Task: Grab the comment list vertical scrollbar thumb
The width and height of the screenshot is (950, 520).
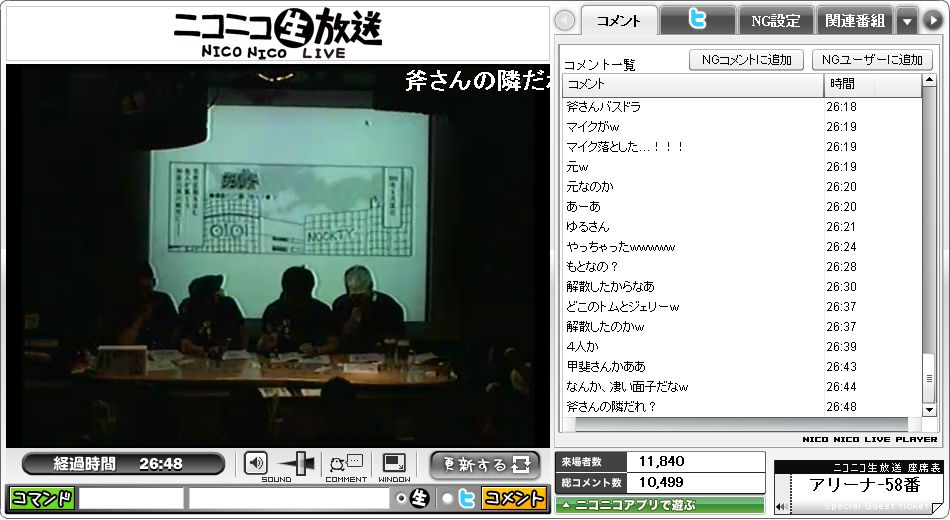Action: pos(929,378)
